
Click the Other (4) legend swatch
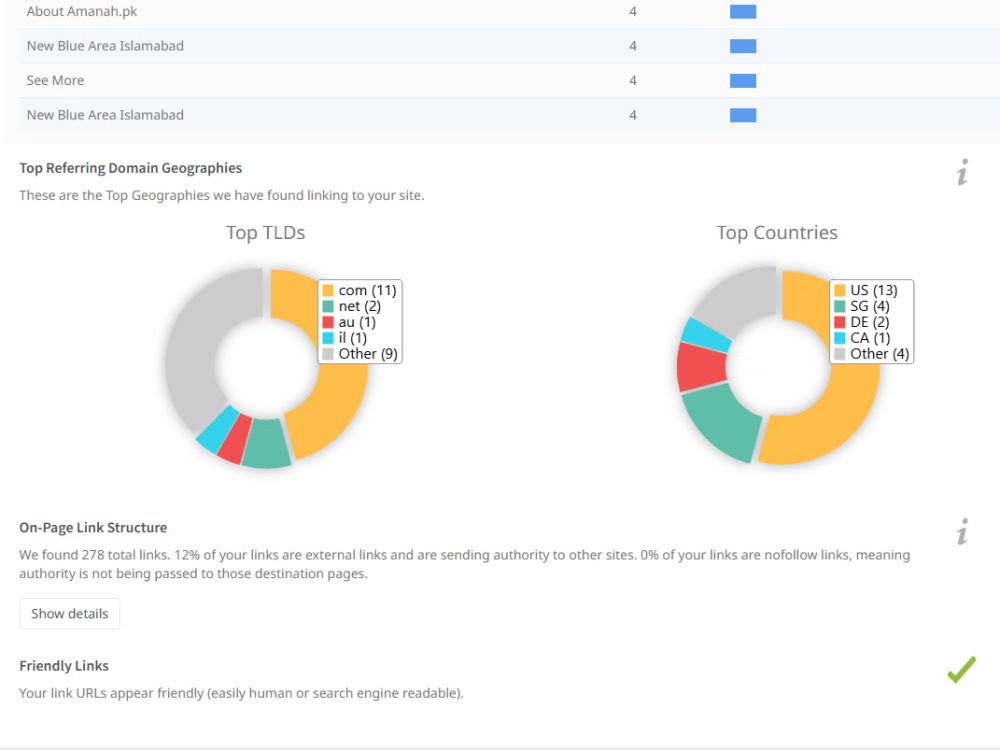coord(839,354)
